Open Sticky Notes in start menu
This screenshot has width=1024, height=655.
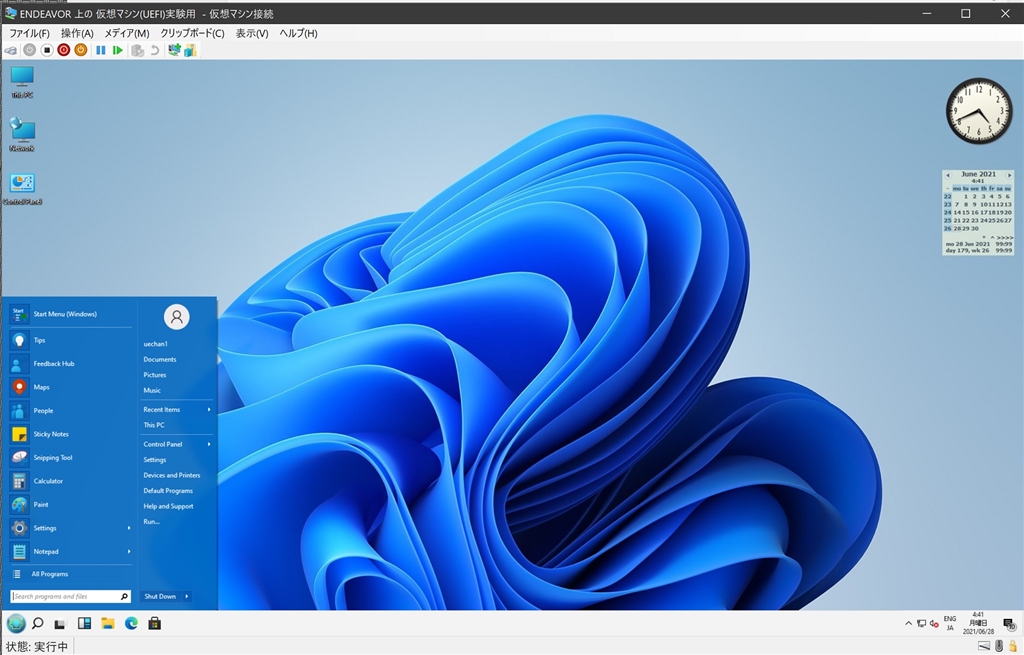(71, 434)
